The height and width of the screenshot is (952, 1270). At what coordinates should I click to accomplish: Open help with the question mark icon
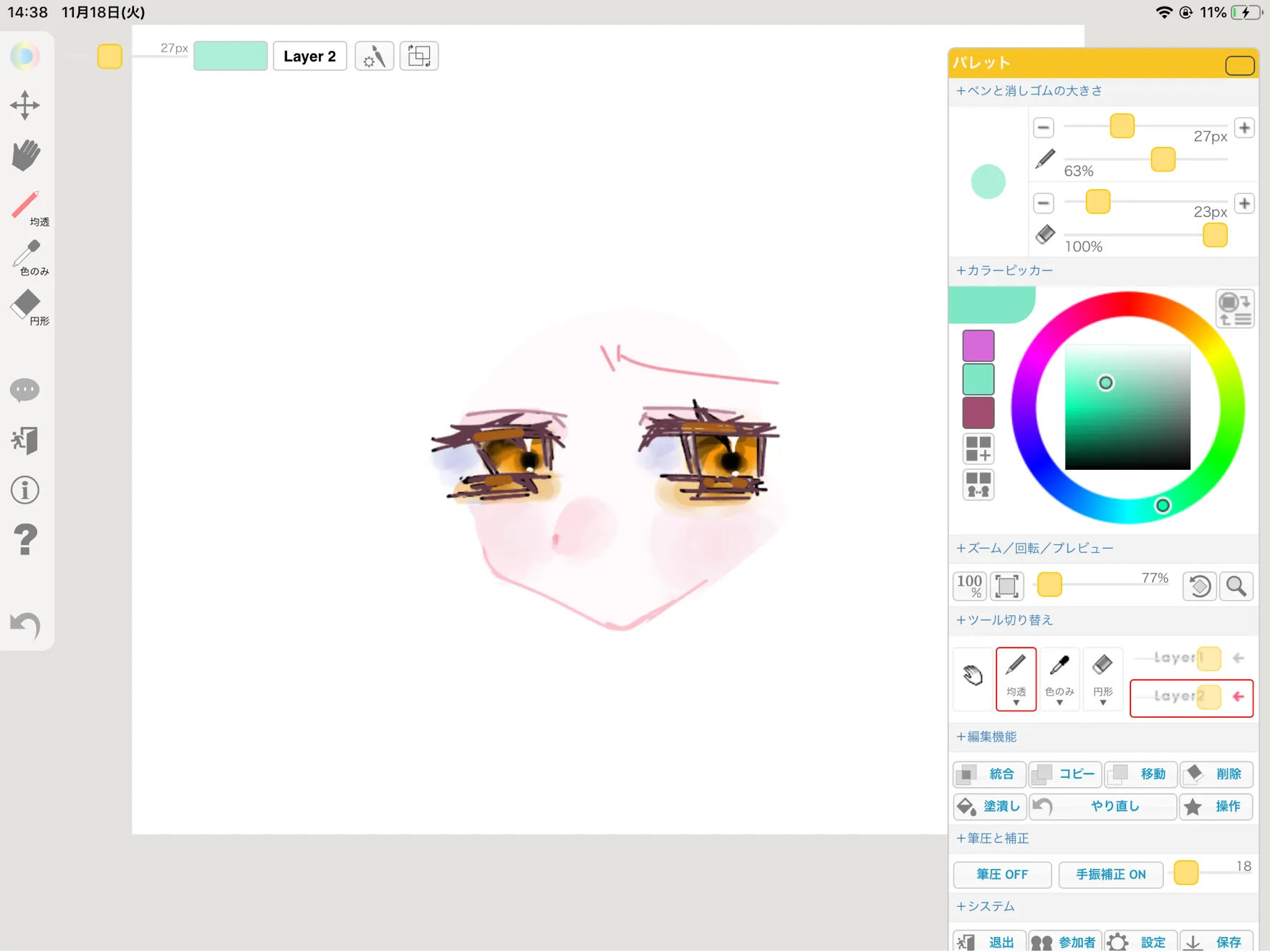coord(26,539)
